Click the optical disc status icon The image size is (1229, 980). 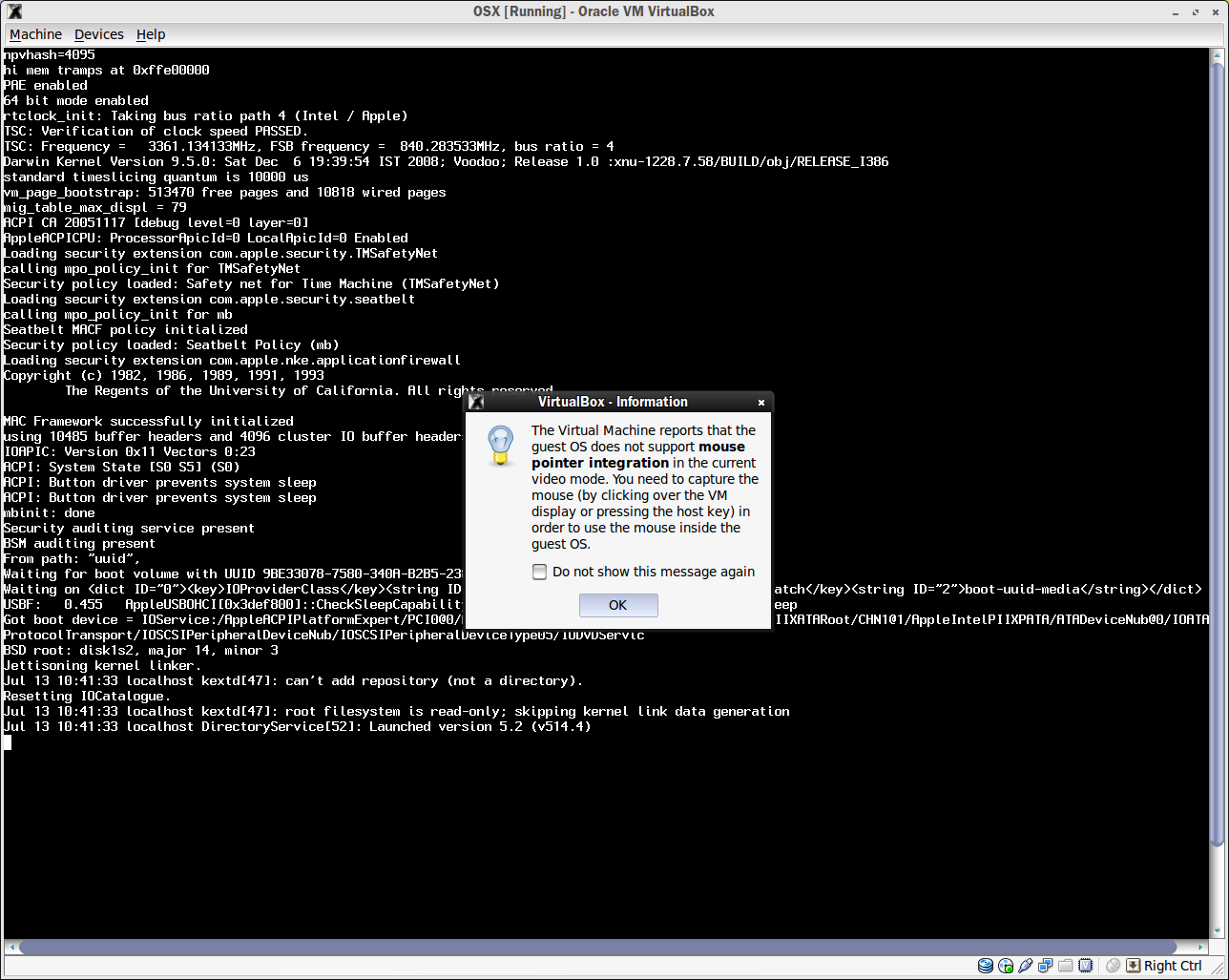[1006, 966]
